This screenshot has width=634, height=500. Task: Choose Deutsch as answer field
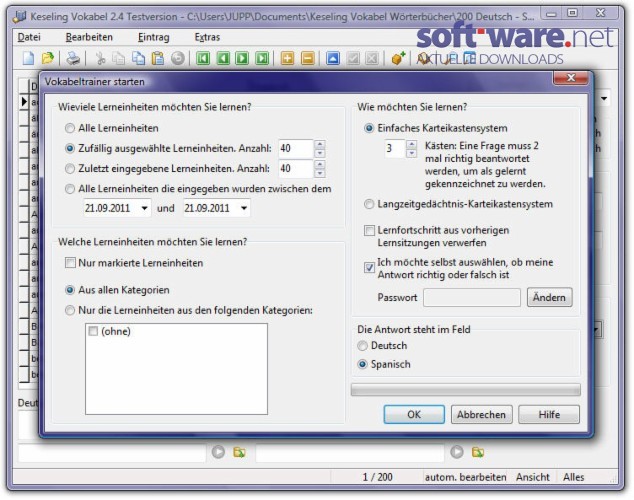click(362, 346)
